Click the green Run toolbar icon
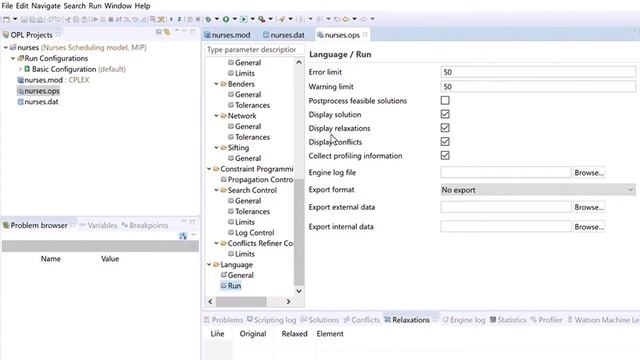 pos(226,19)
